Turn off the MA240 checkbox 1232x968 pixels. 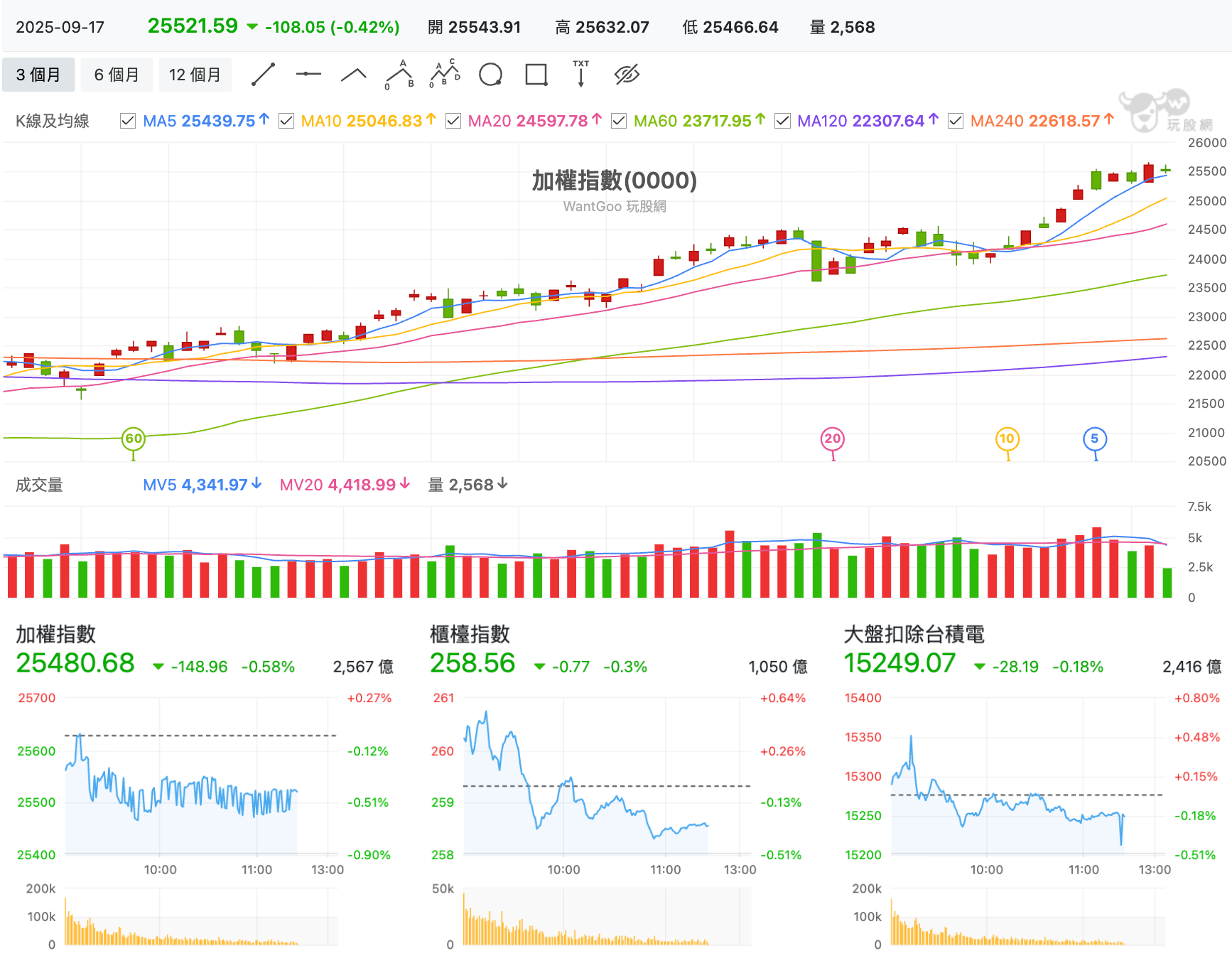[956, 121]
